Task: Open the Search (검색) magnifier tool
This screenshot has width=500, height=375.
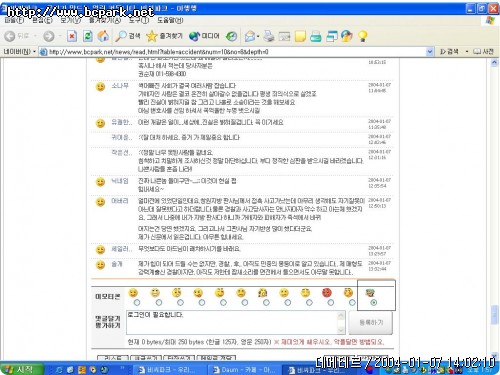Action: point(121,36)
